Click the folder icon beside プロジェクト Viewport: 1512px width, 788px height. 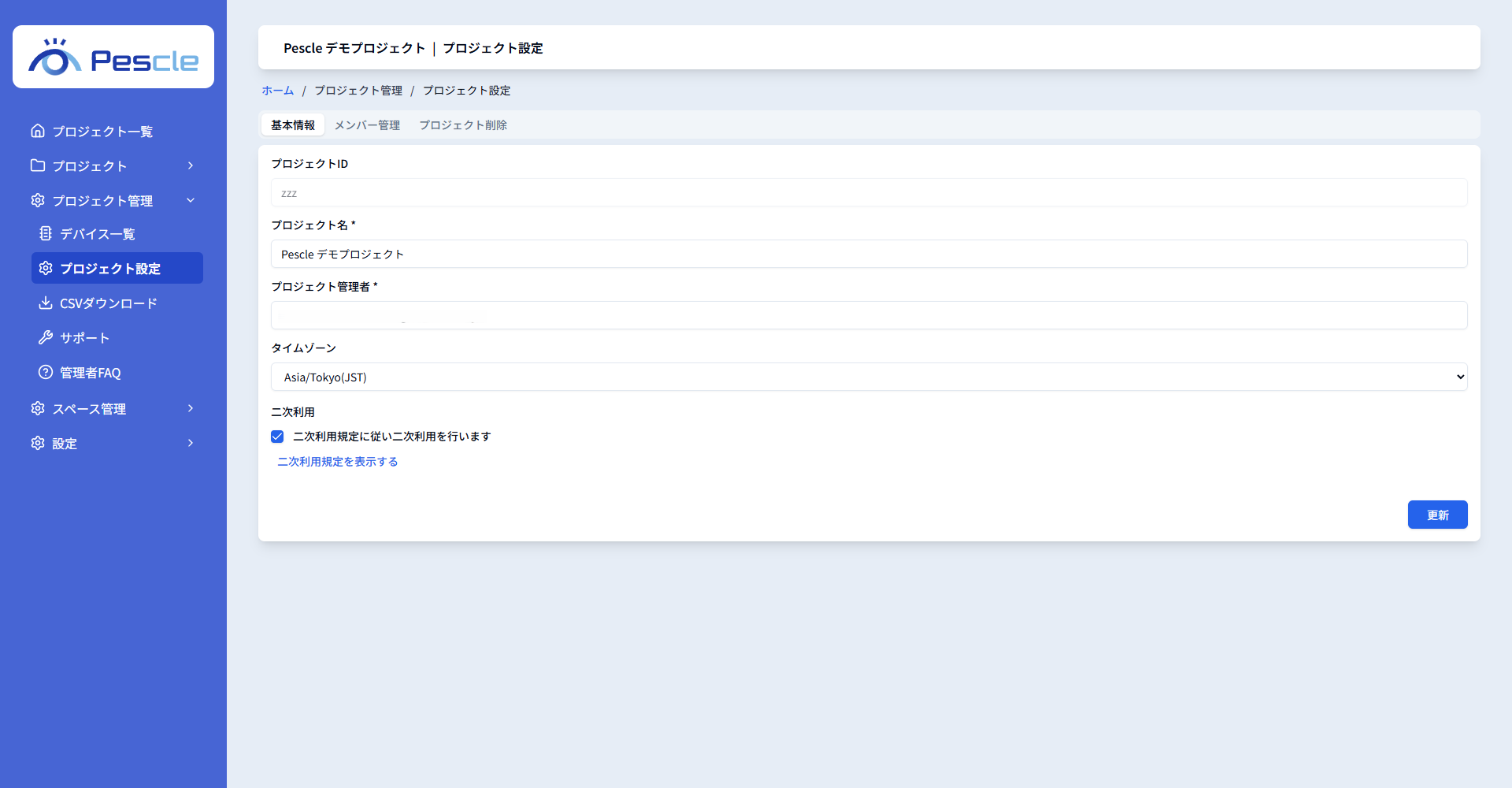38,165
